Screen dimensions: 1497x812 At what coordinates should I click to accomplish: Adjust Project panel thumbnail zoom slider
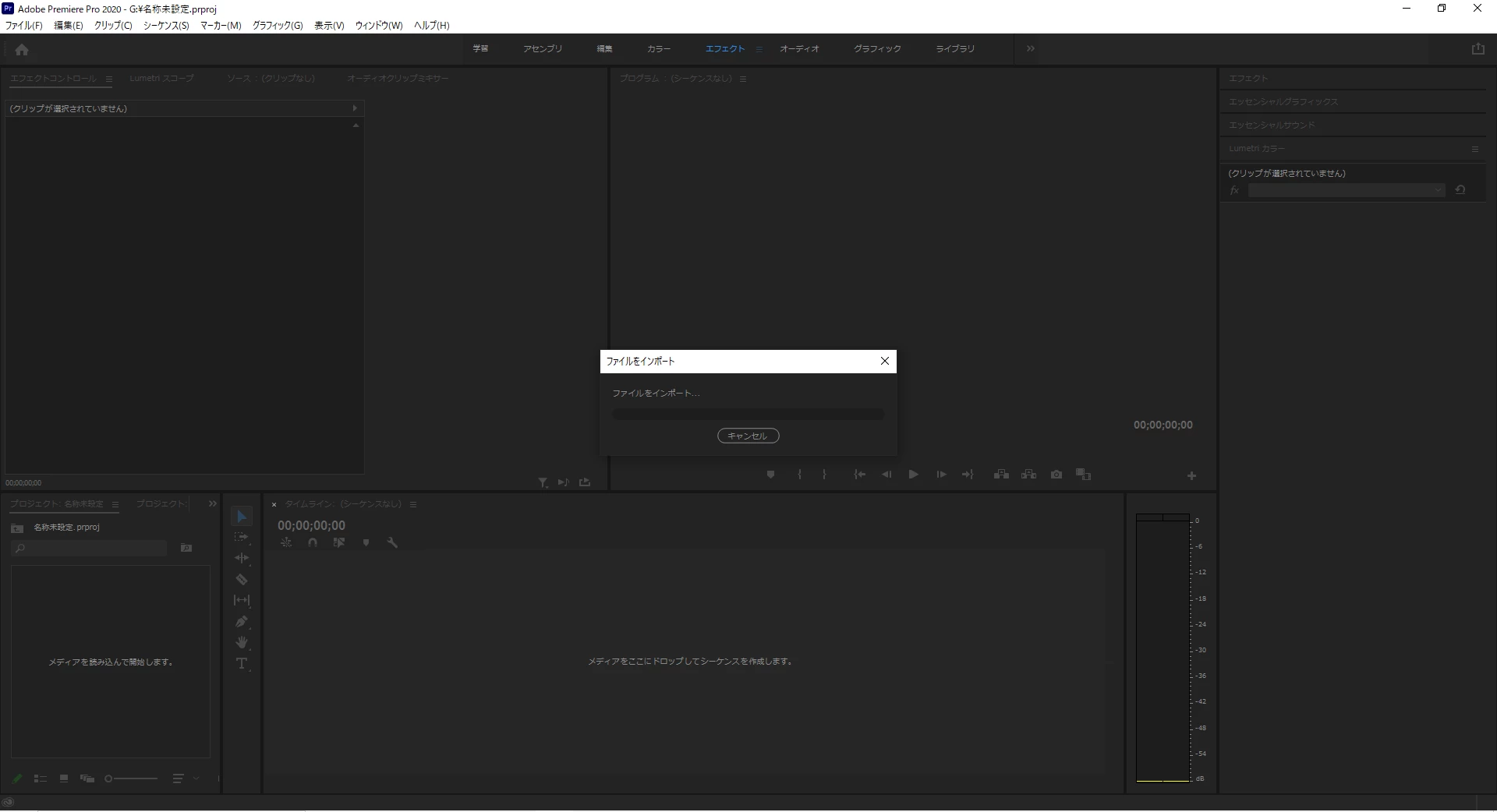tap(131, 778)
